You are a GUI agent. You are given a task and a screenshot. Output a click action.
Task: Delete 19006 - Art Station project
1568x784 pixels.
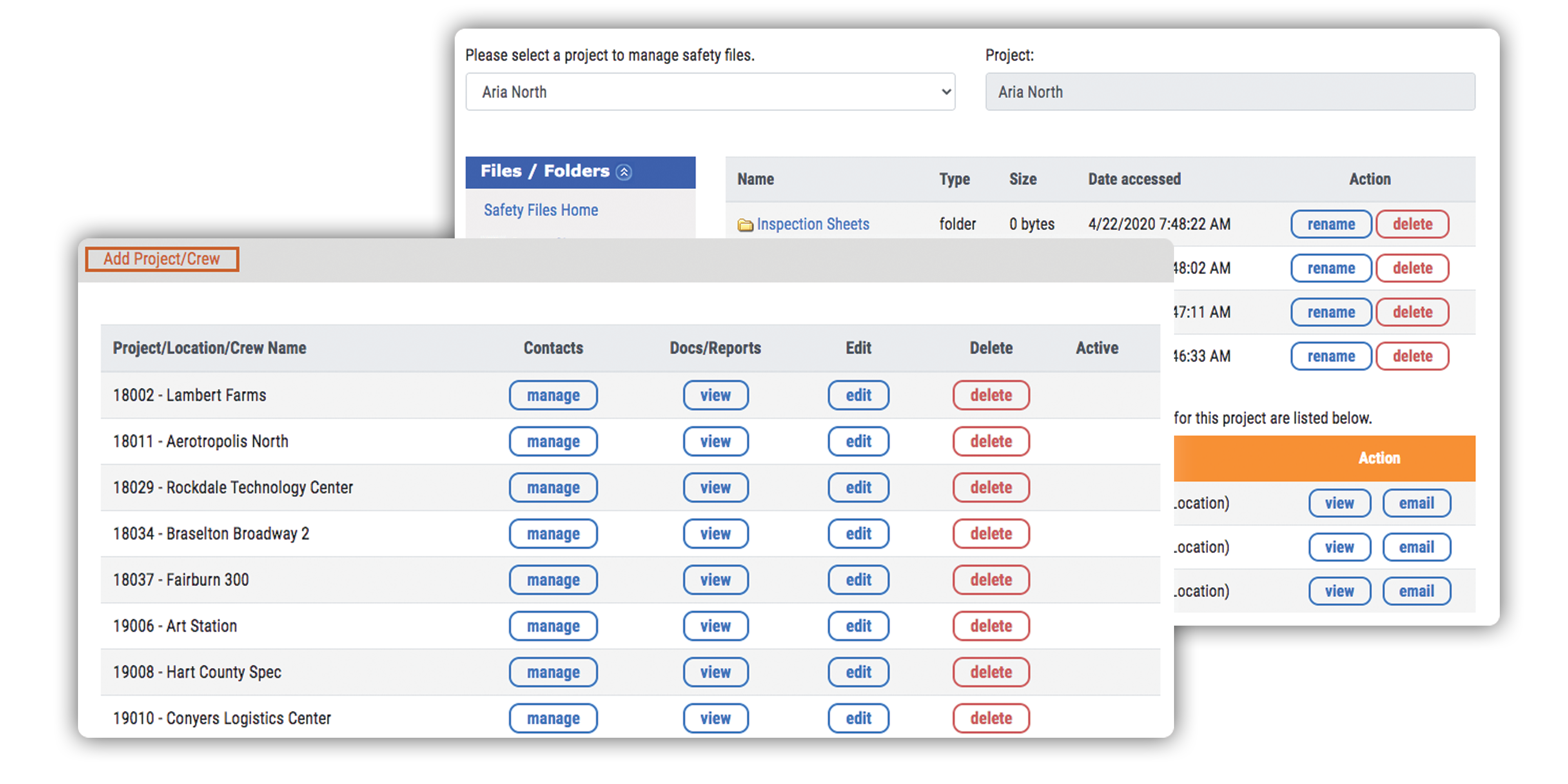[991, 626]
